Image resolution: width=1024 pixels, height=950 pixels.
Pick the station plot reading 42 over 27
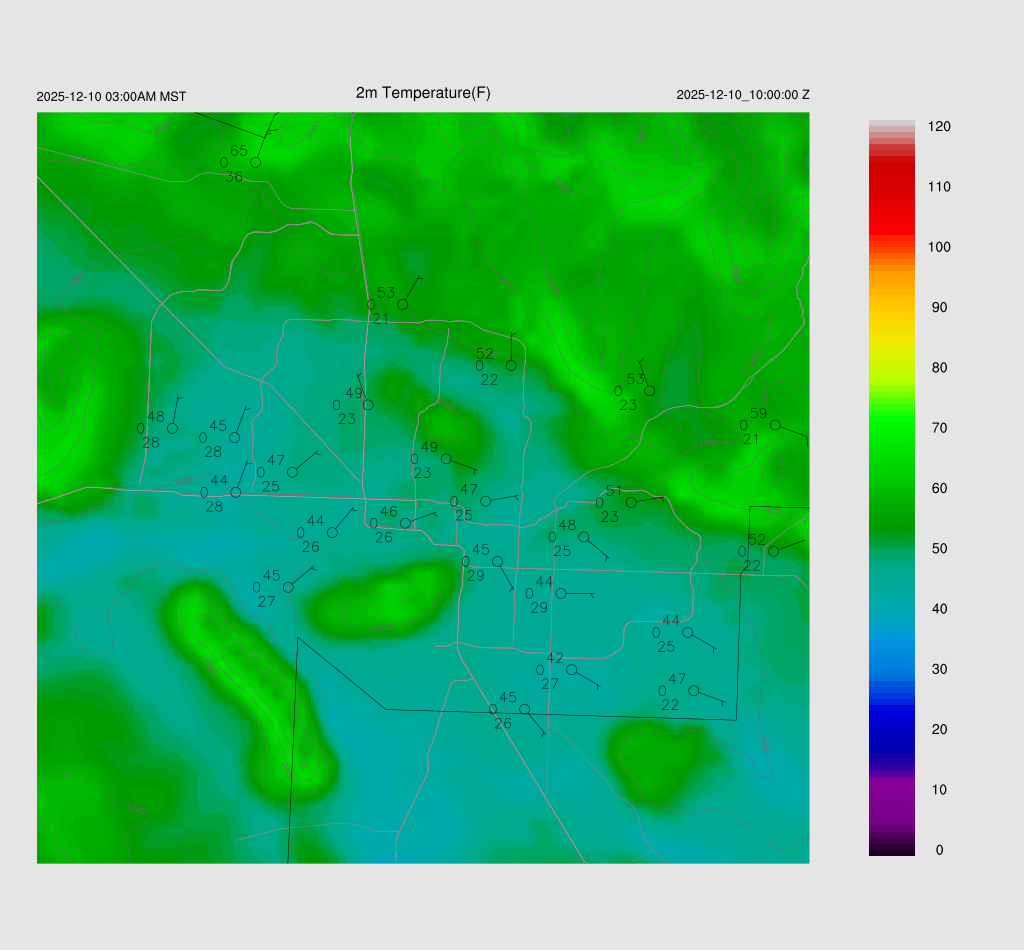pos(571,670)
